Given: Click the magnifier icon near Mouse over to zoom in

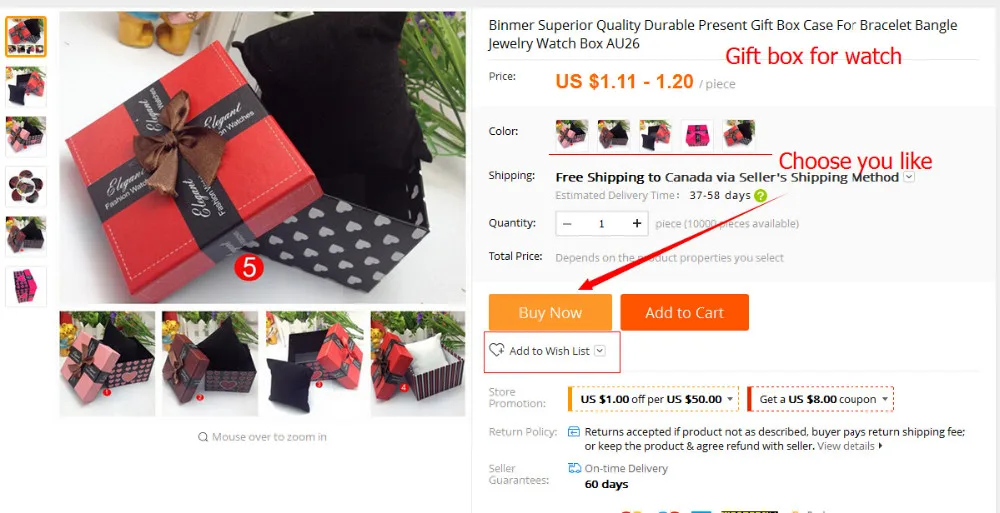Looking at the screenshot, I should tap(203, 437).
